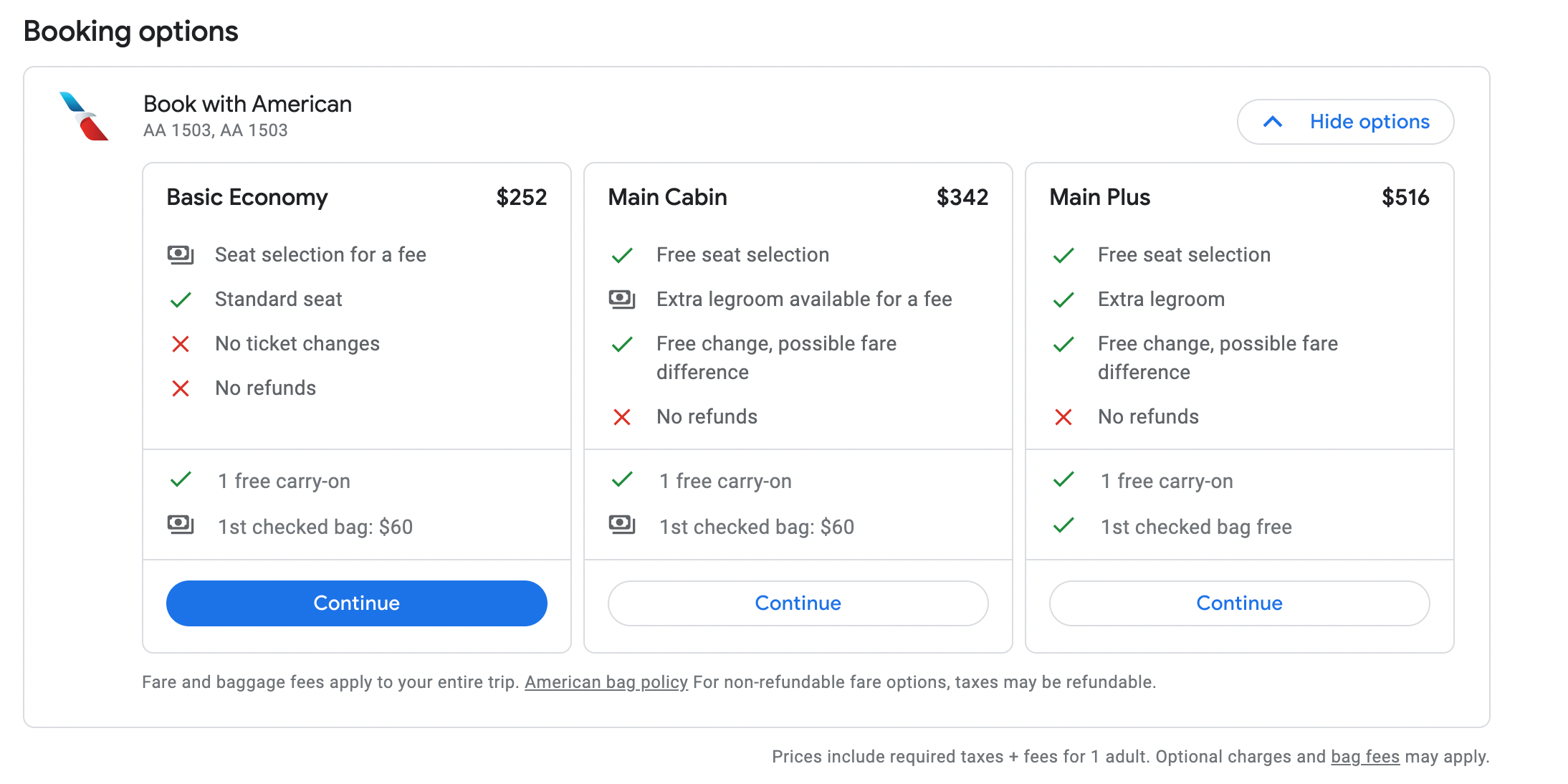Image resolution: width=1568 pixels, height=784 pixels.
Task: Click the red X beside No ticket changes
Action: (x=181, y=345)
